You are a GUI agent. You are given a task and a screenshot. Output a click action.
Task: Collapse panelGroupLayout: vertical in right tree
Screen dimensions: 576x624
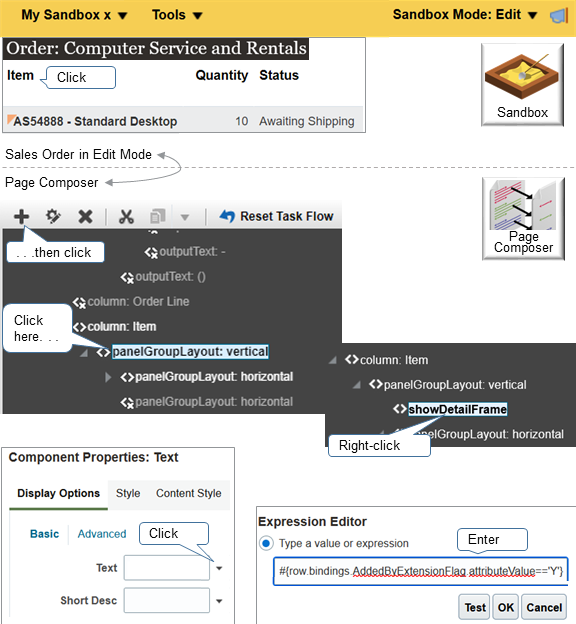[x=357, y=385]
